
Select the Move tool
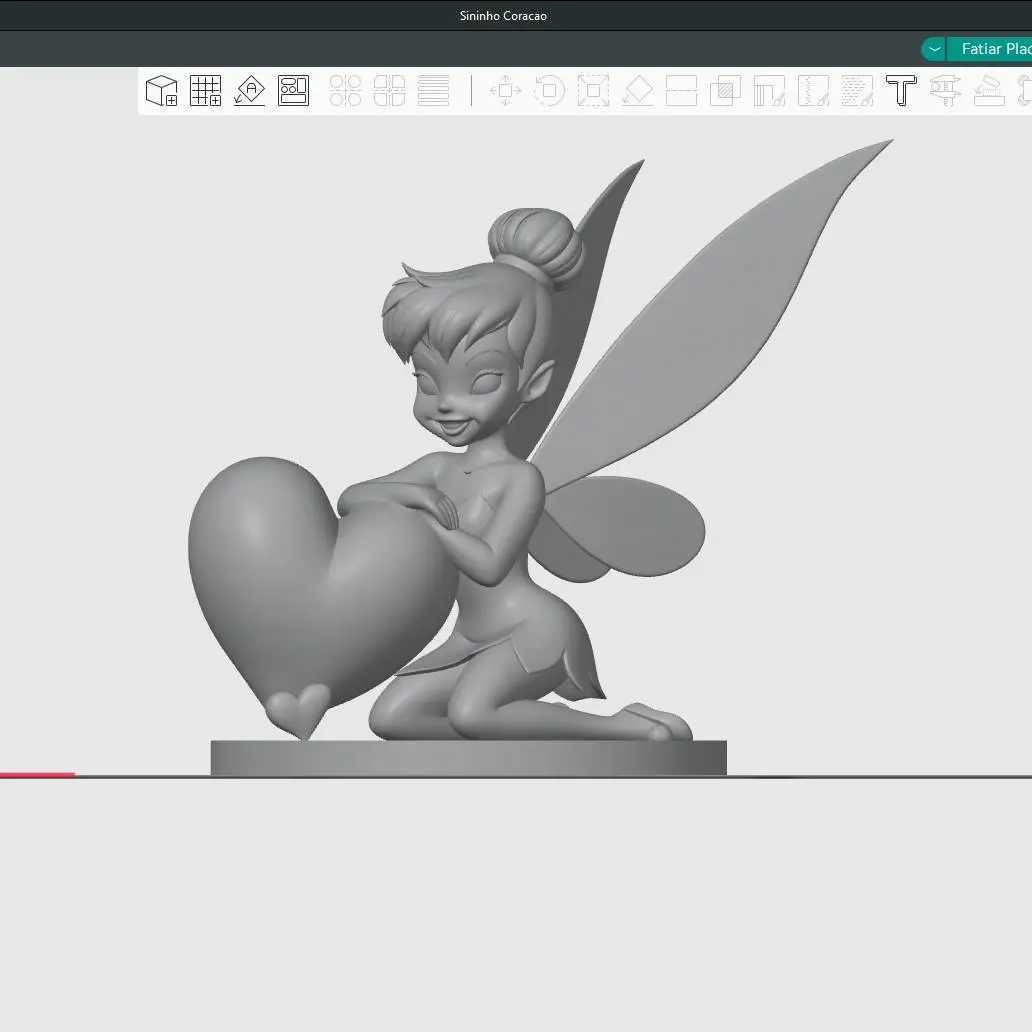[x=505, y=90]
